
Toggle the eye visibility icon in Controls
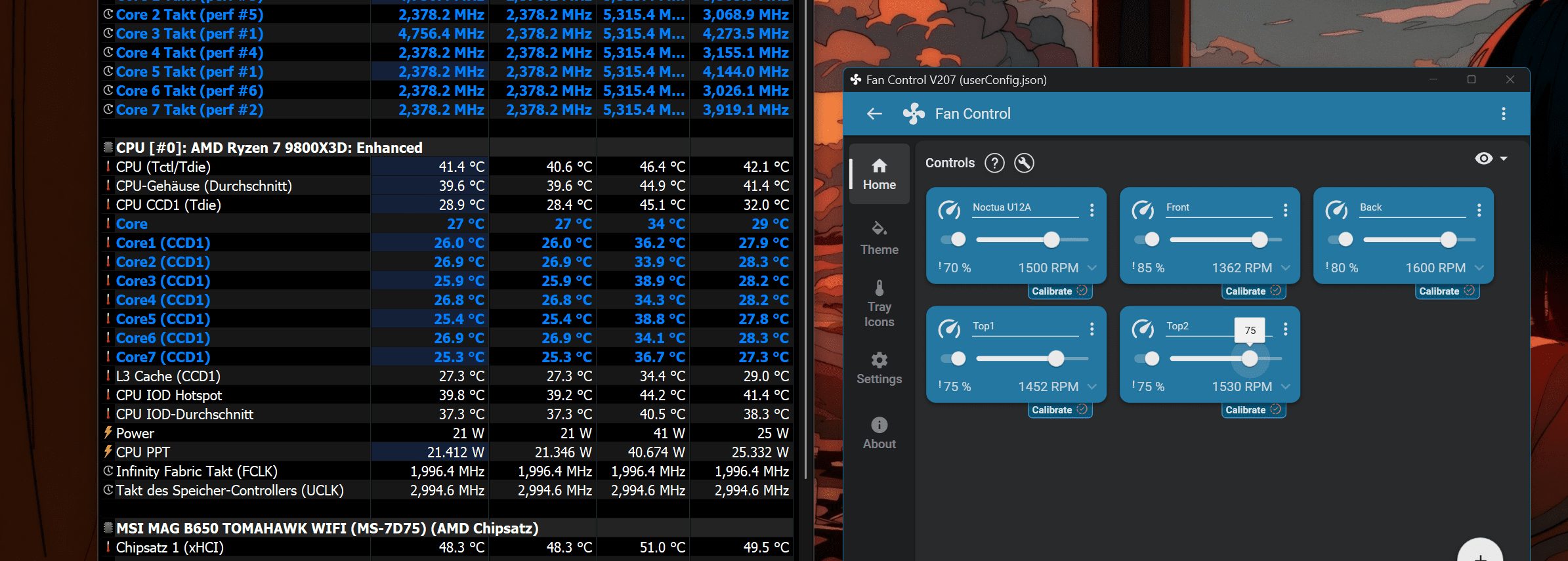1483,158
